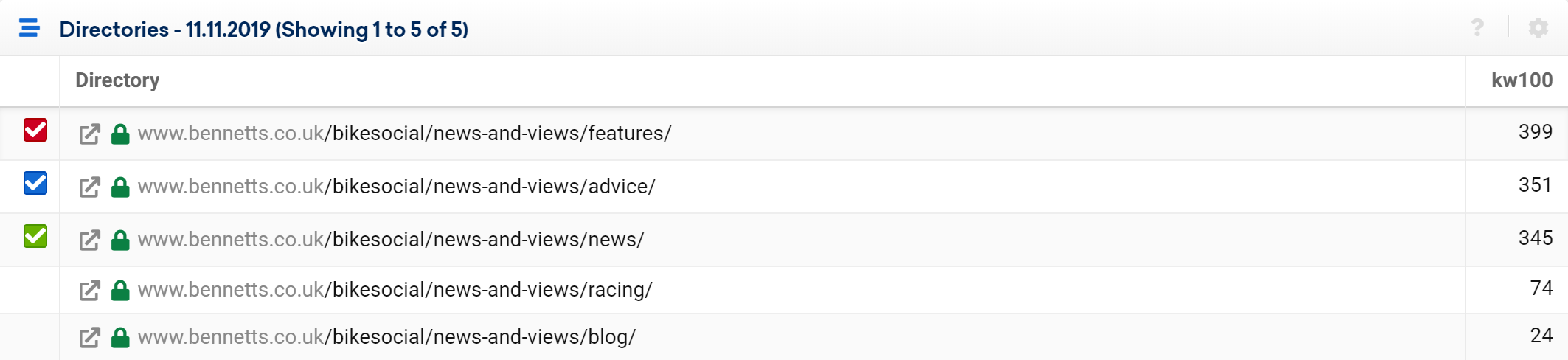
Task: Sort table by kw100 column header
Action: point(1522,80)
